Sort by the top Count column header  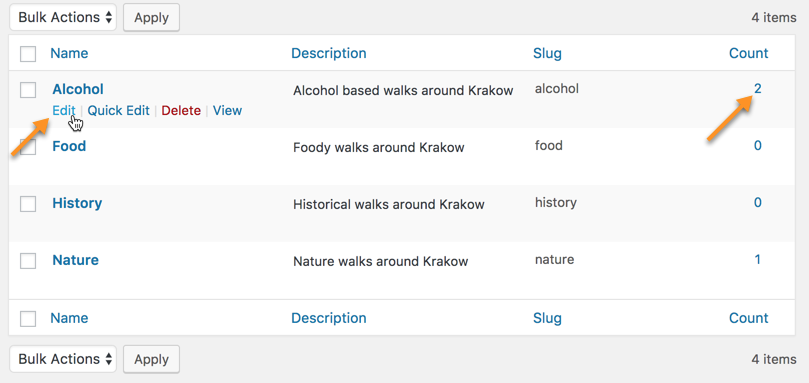point(749,53)
